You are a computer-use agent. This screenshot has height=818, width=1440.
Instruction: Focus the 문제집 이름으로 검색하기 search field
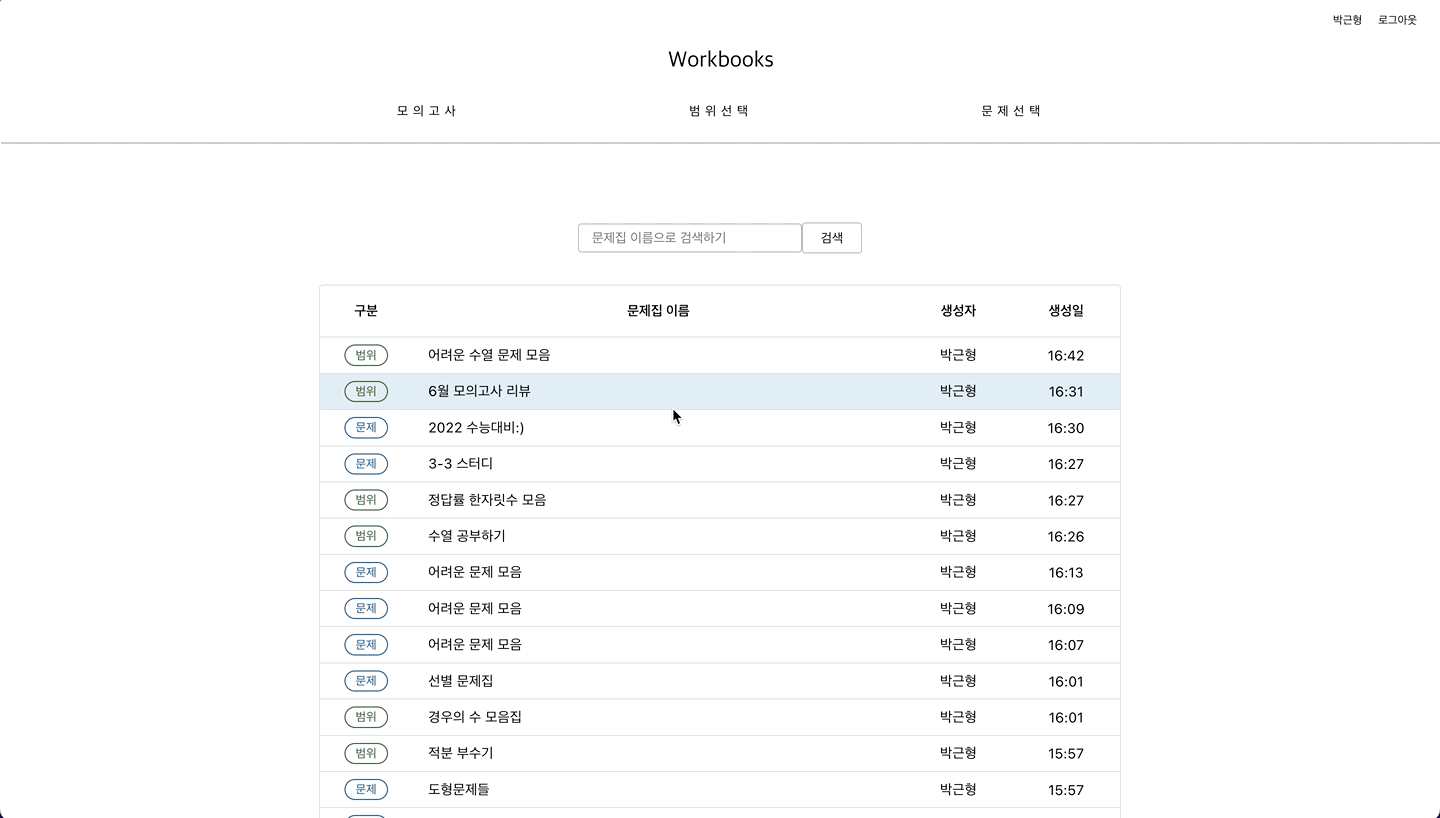pos(690,238)
